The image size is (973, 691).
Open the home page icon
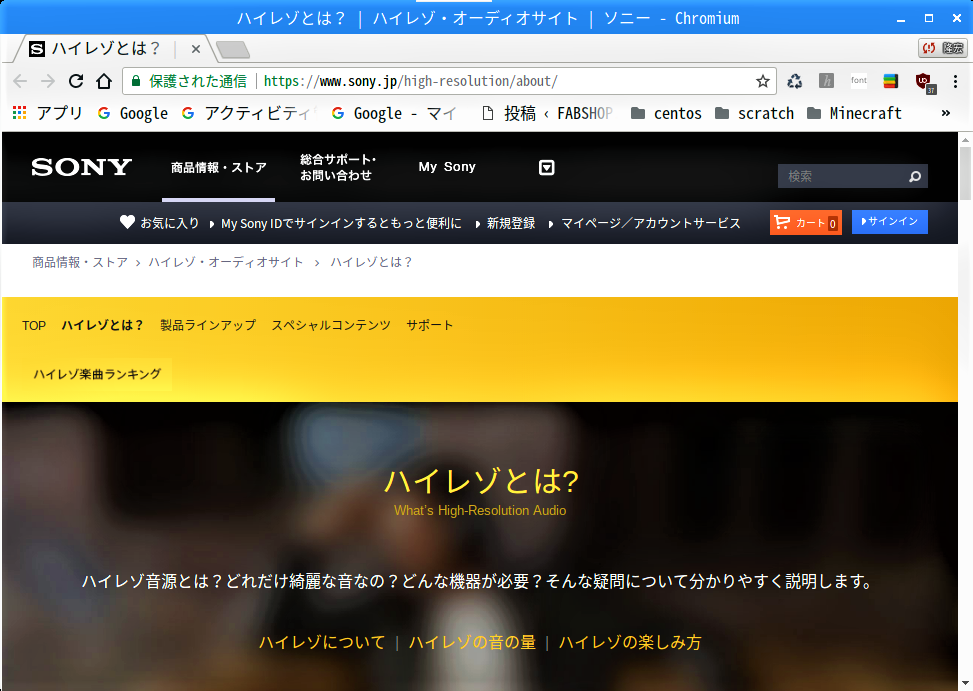coord(104,81)
